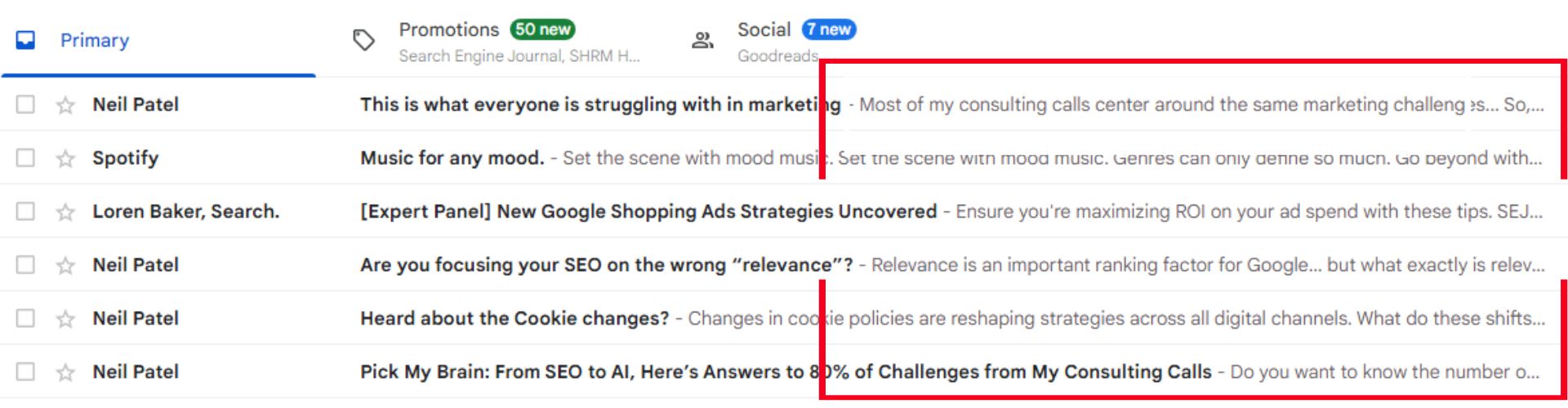Star the Loren Baker email
The width and height of the screenshot is (1568, 408).
click(x=65, y=212)
